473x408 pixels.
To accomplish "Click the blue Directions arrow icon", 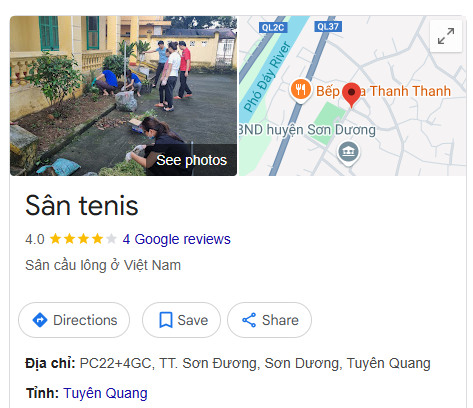I will pos(40,320).
